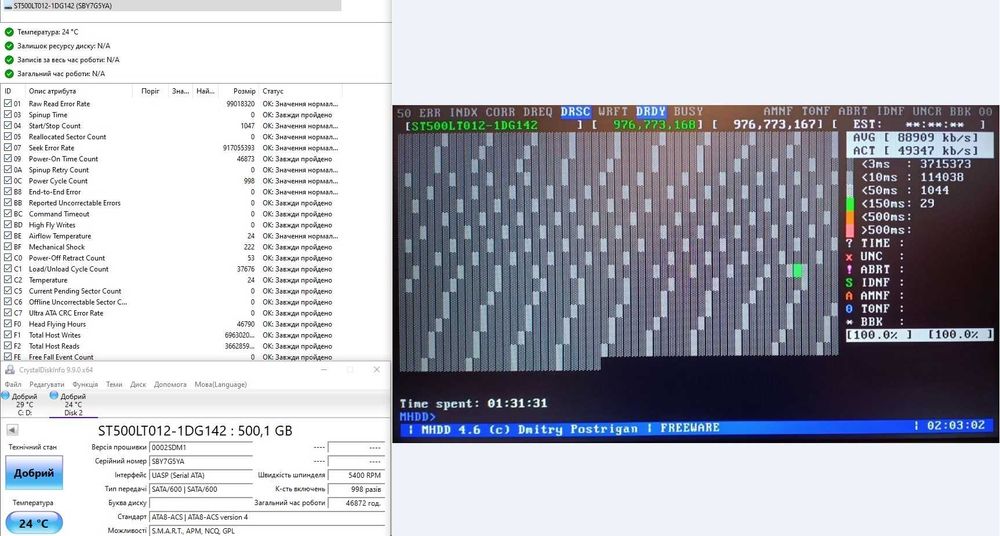Select the Airflow Temperature attribute row

[x=172, y=236]
